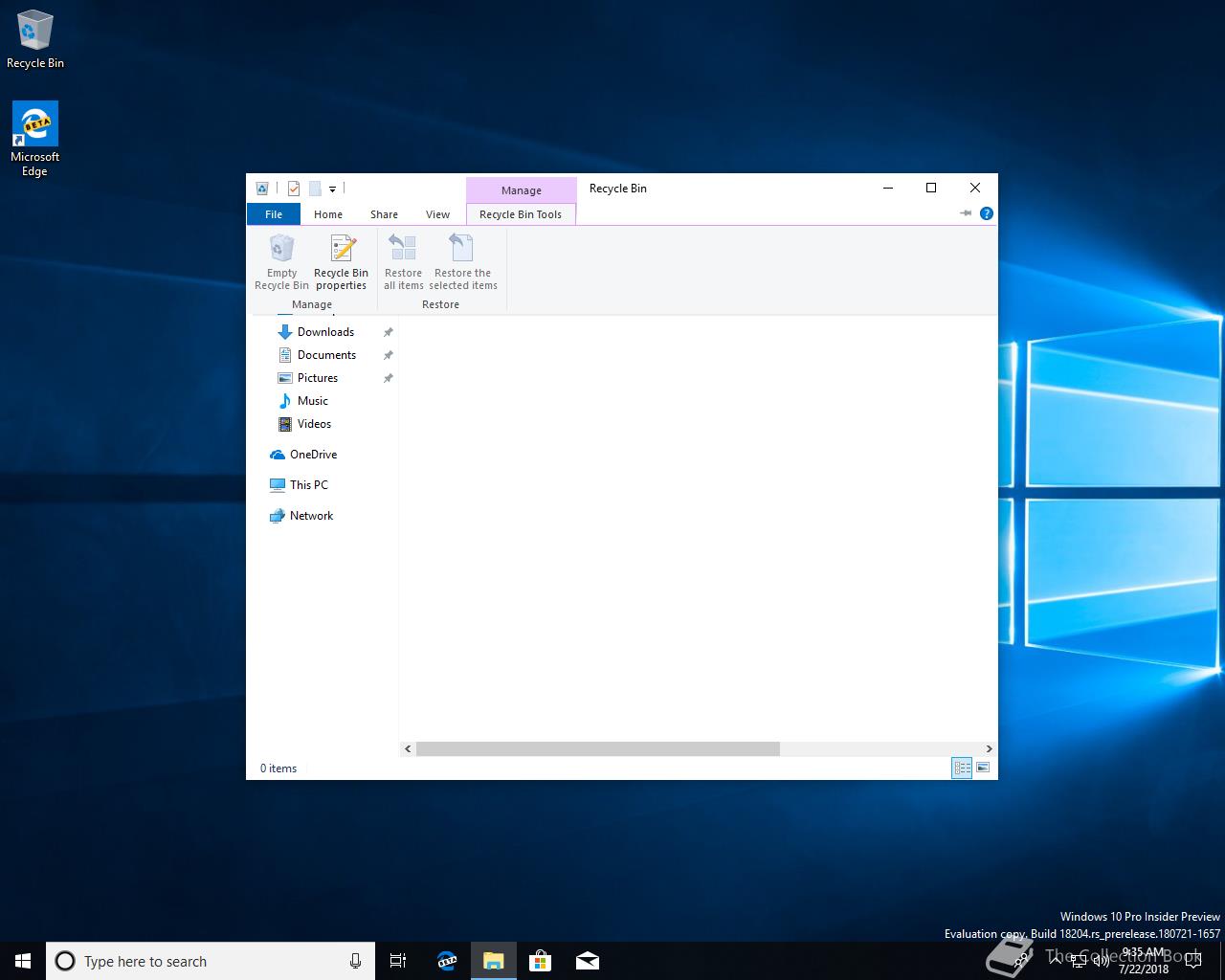Unpin the ribbon with pin icon
The image size is (1225, 980).
tap(966, 213)
